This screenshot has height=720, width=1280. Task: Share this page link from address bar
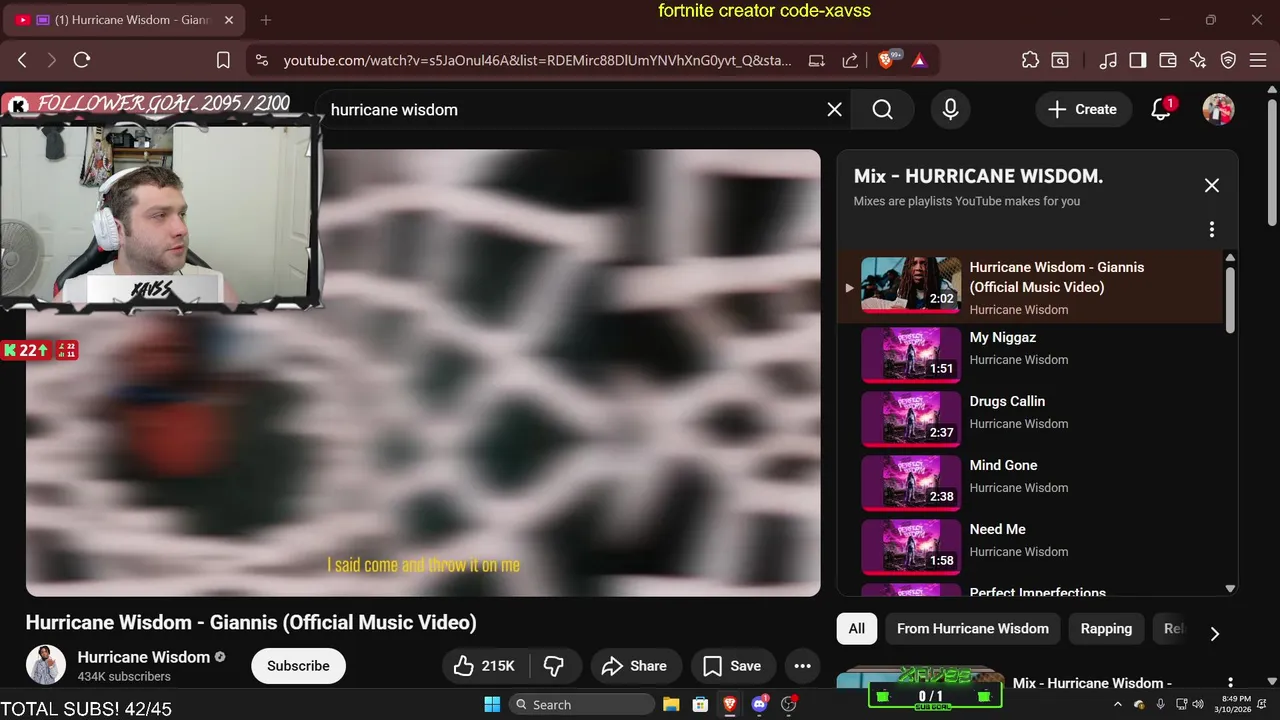point(850,60)
